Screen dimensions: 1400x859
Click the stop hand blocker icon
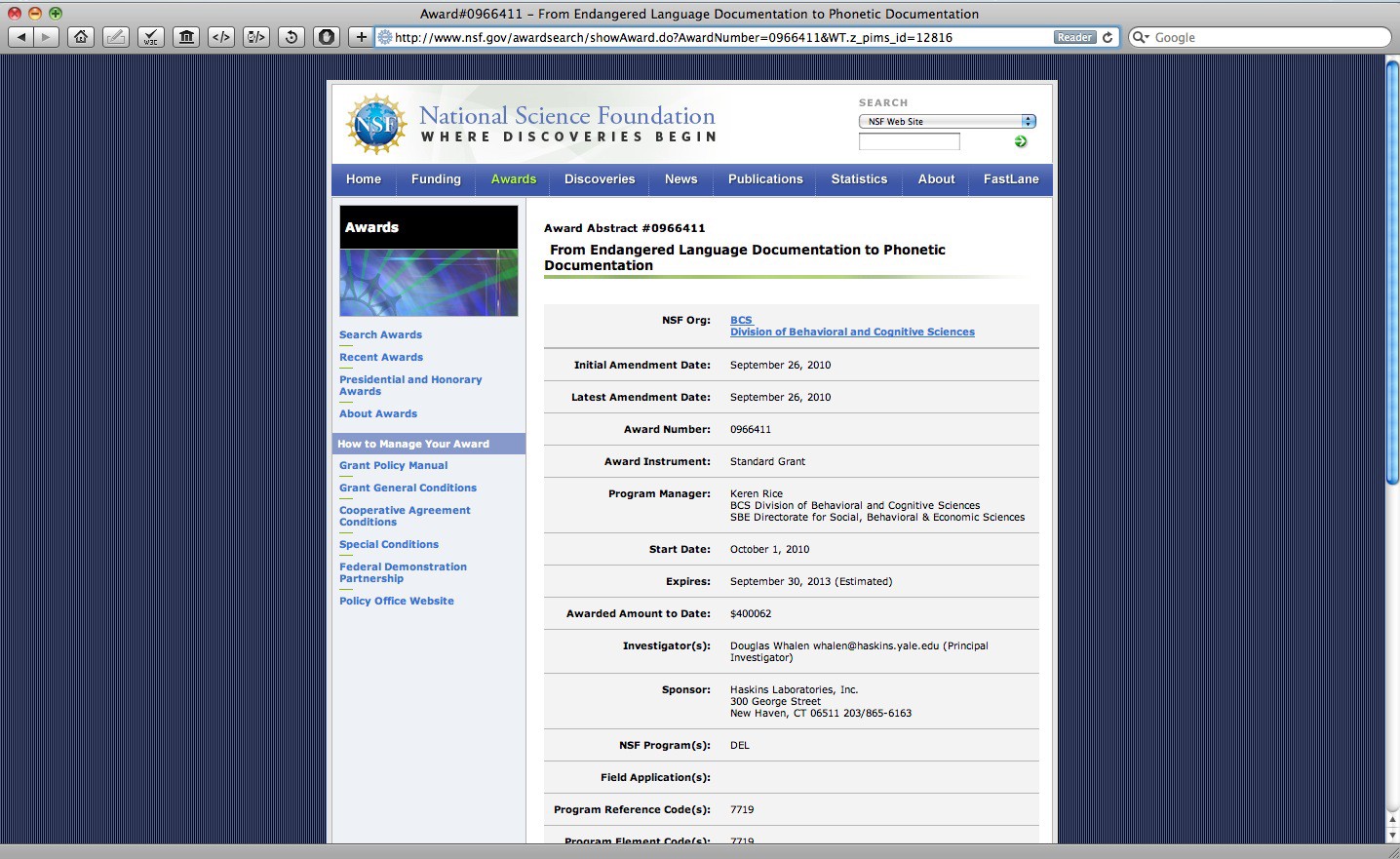327,37
